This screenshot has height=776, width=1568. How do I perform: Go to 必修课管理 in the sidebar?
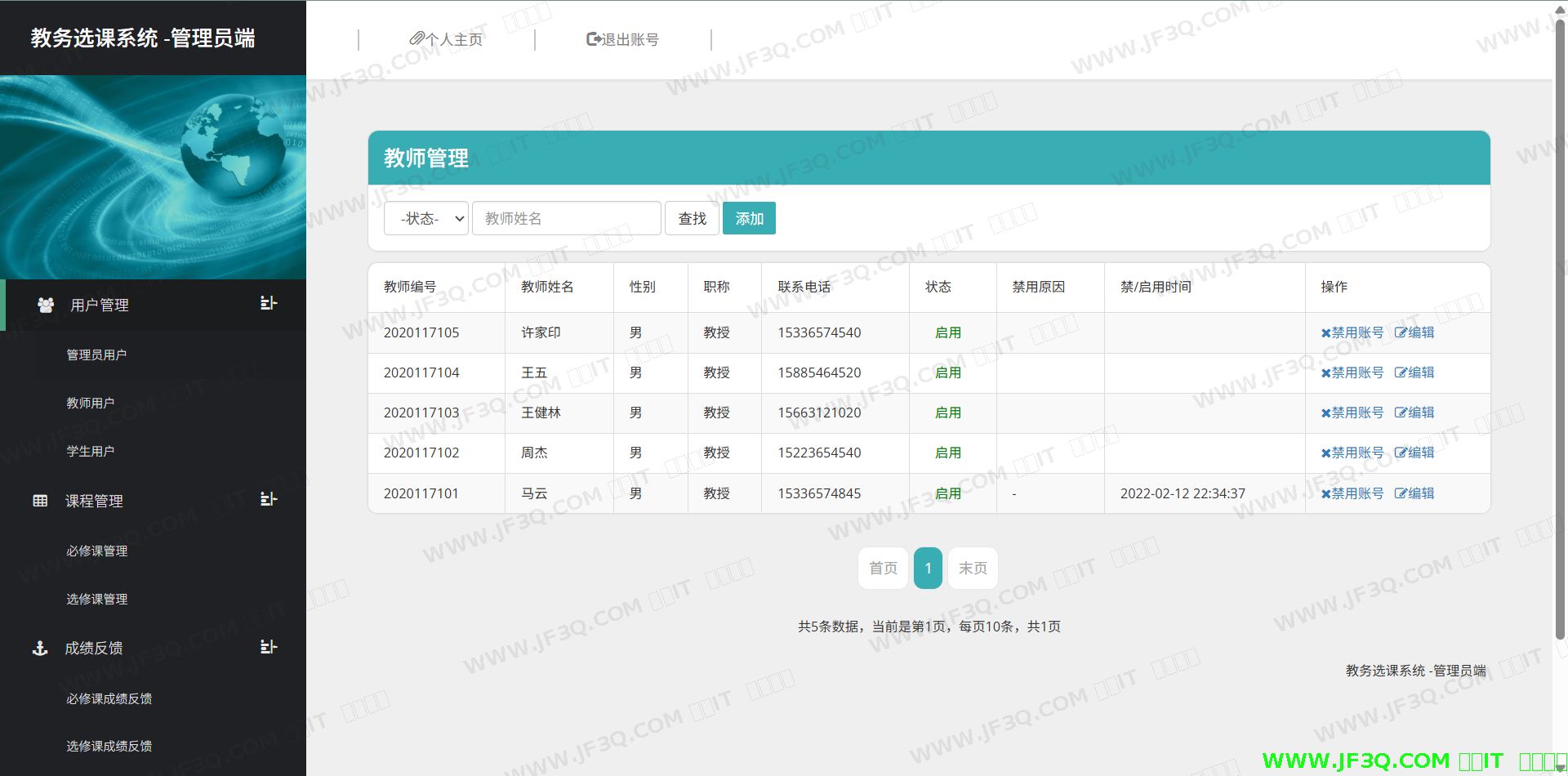[96, 551]
